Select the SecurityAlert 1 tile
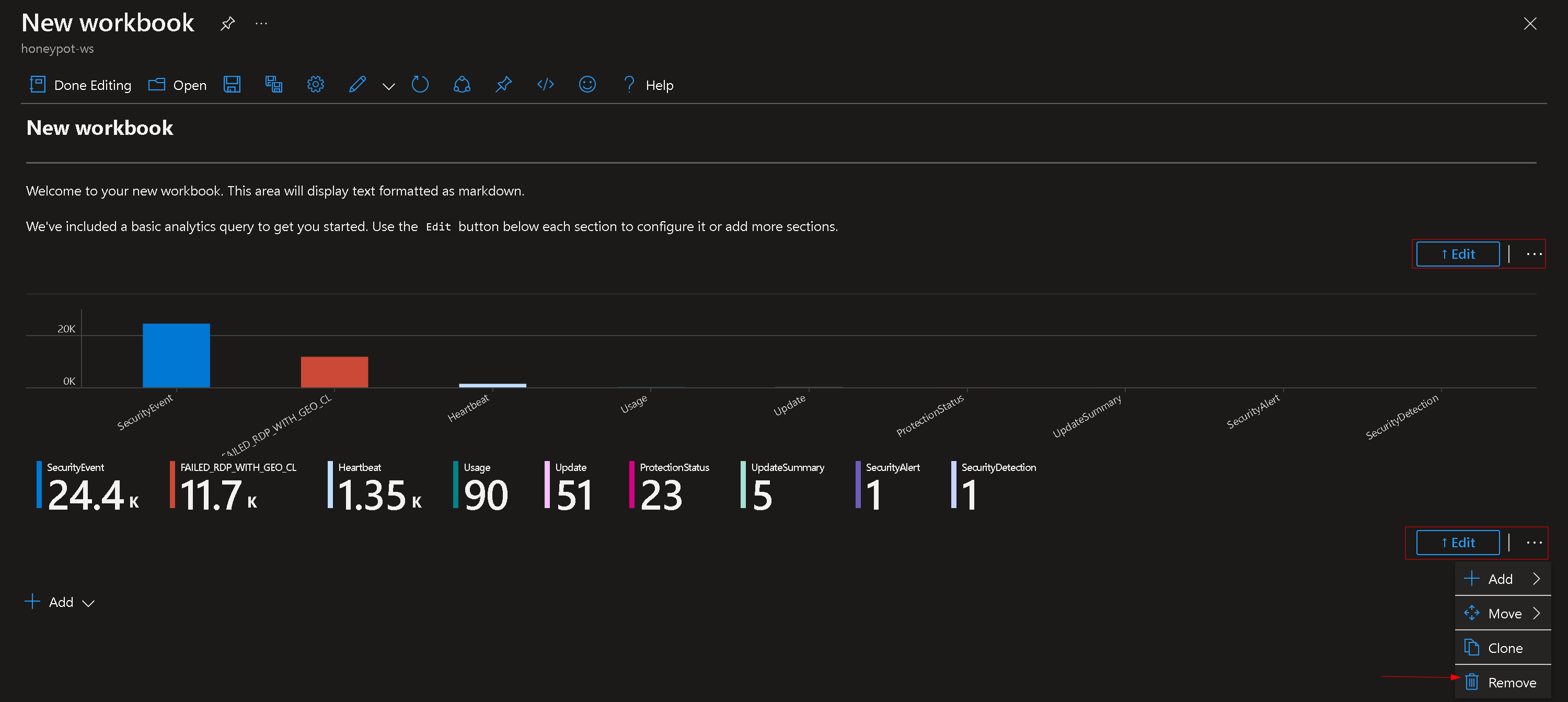This screenshot has width=1568, height=702. pyautogui.click(x=887, y=486)
